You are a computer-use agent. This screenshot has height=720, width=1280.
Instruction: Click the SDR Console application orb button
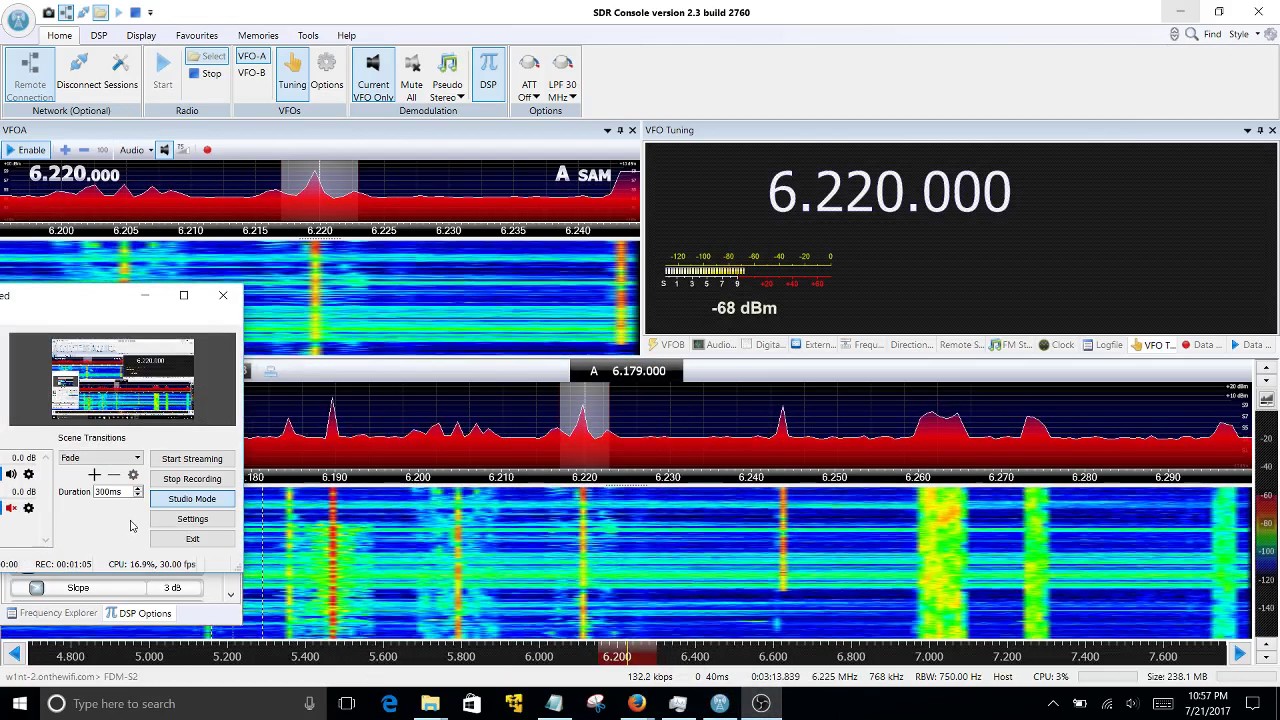18,18
